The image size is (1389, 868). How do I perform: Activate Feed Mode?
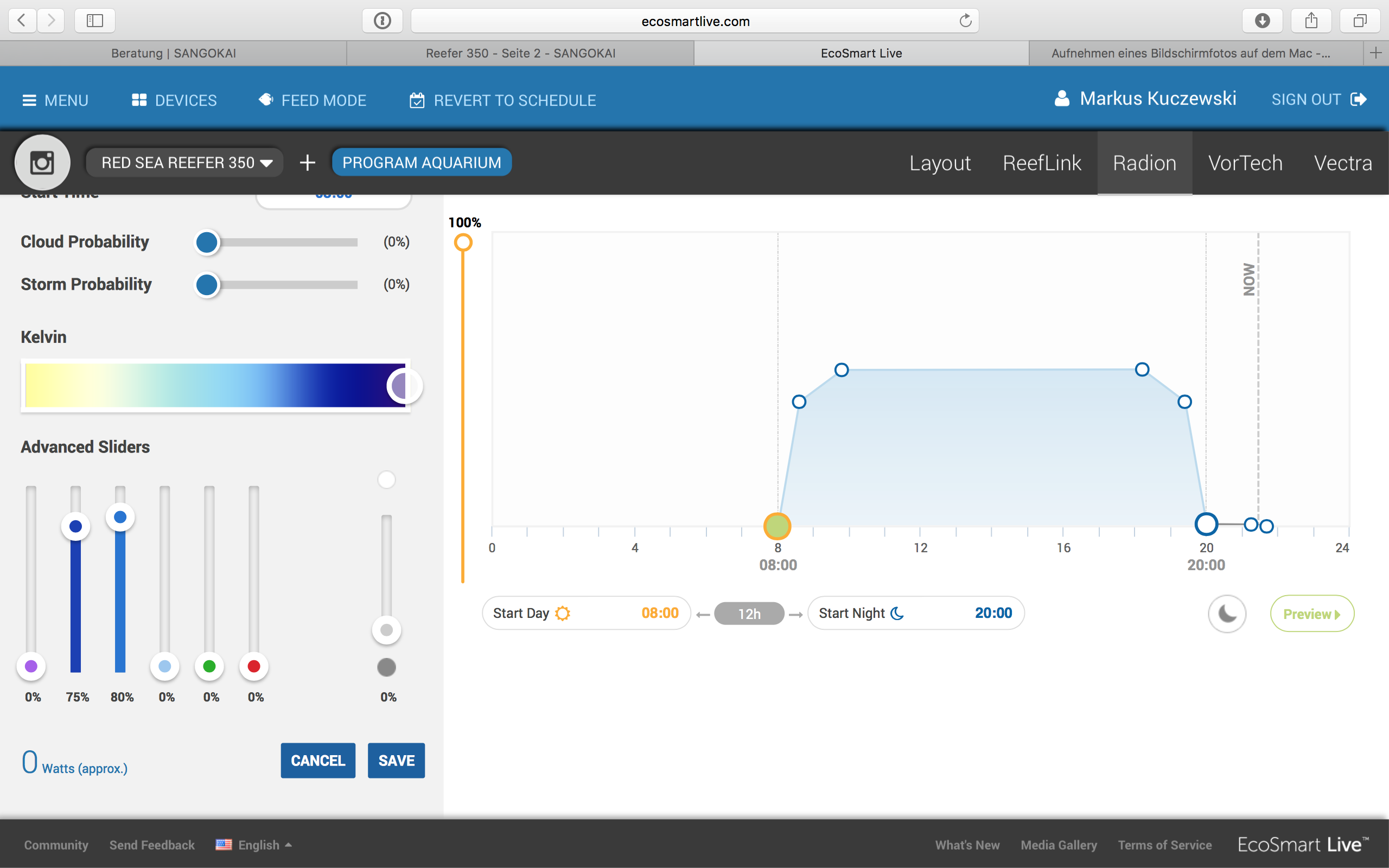[312, 100]
